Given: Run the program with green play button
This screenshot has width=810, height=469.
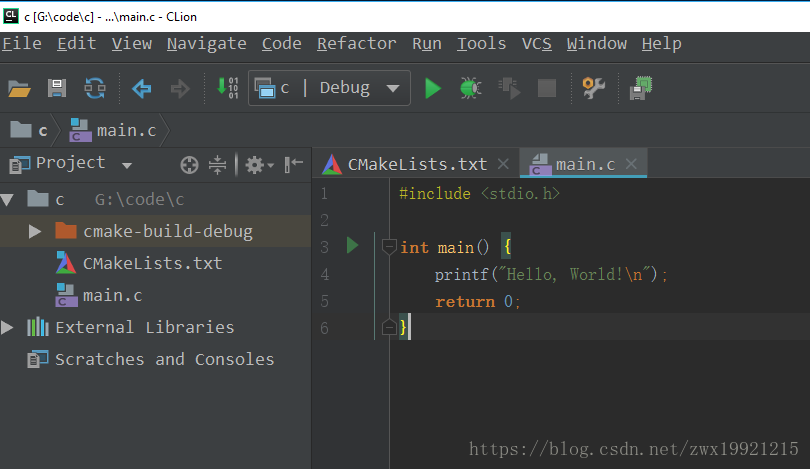Looking at the screenshot, I should tap(432, 88).
